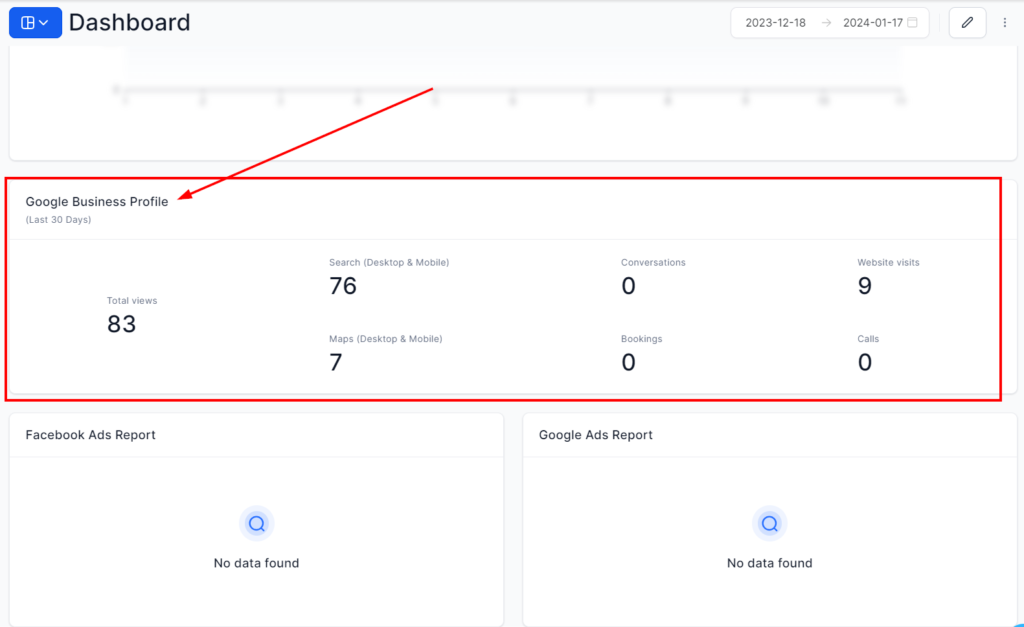Click the magnifier icon in Facebook Ads Report
The image size is (1024, 627).
pos(257,523)
